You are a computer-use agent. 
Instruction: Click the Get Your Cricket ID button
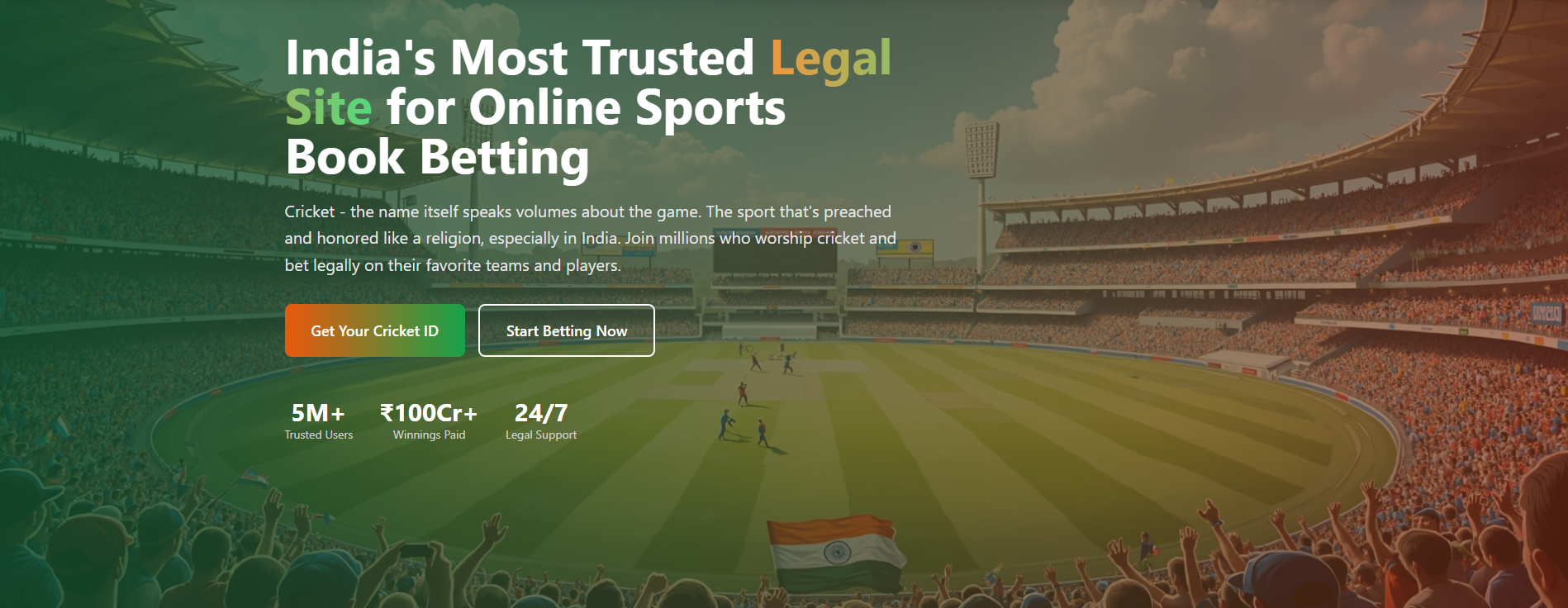pos(375,330)
